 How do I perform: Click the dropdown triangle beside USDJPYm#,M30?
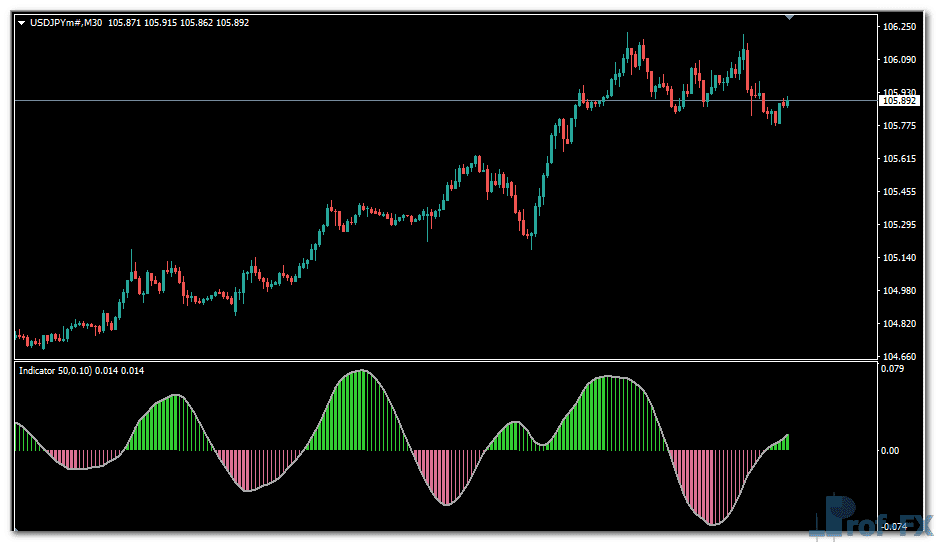pos(22,22)
